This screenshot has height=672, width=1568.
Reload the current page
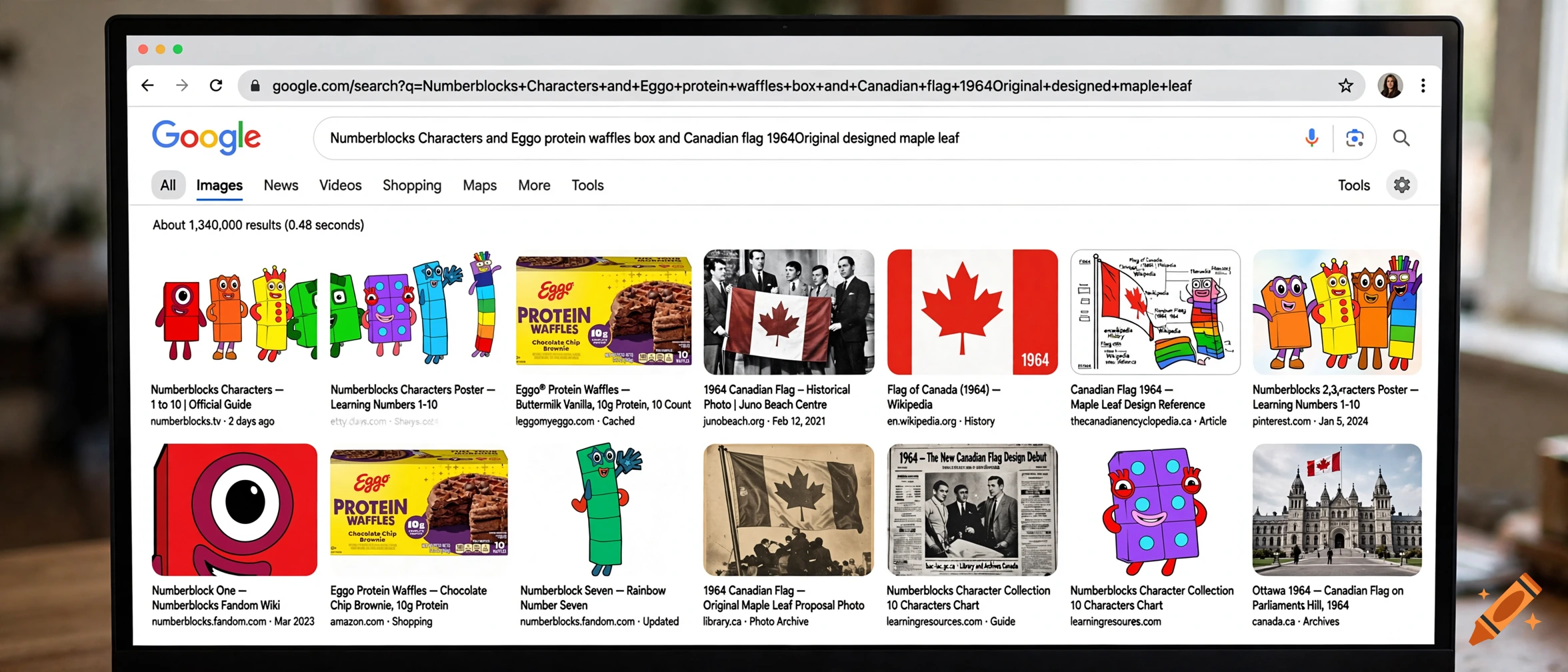[216, 85]
